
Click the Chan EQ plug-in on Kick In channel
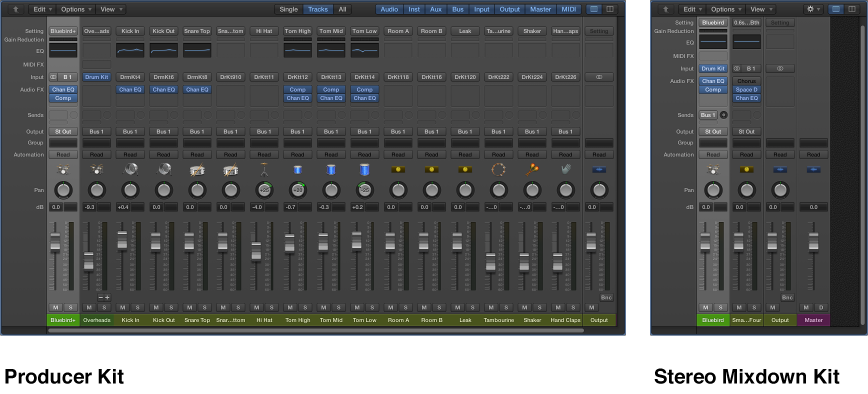tap(130, 90)
